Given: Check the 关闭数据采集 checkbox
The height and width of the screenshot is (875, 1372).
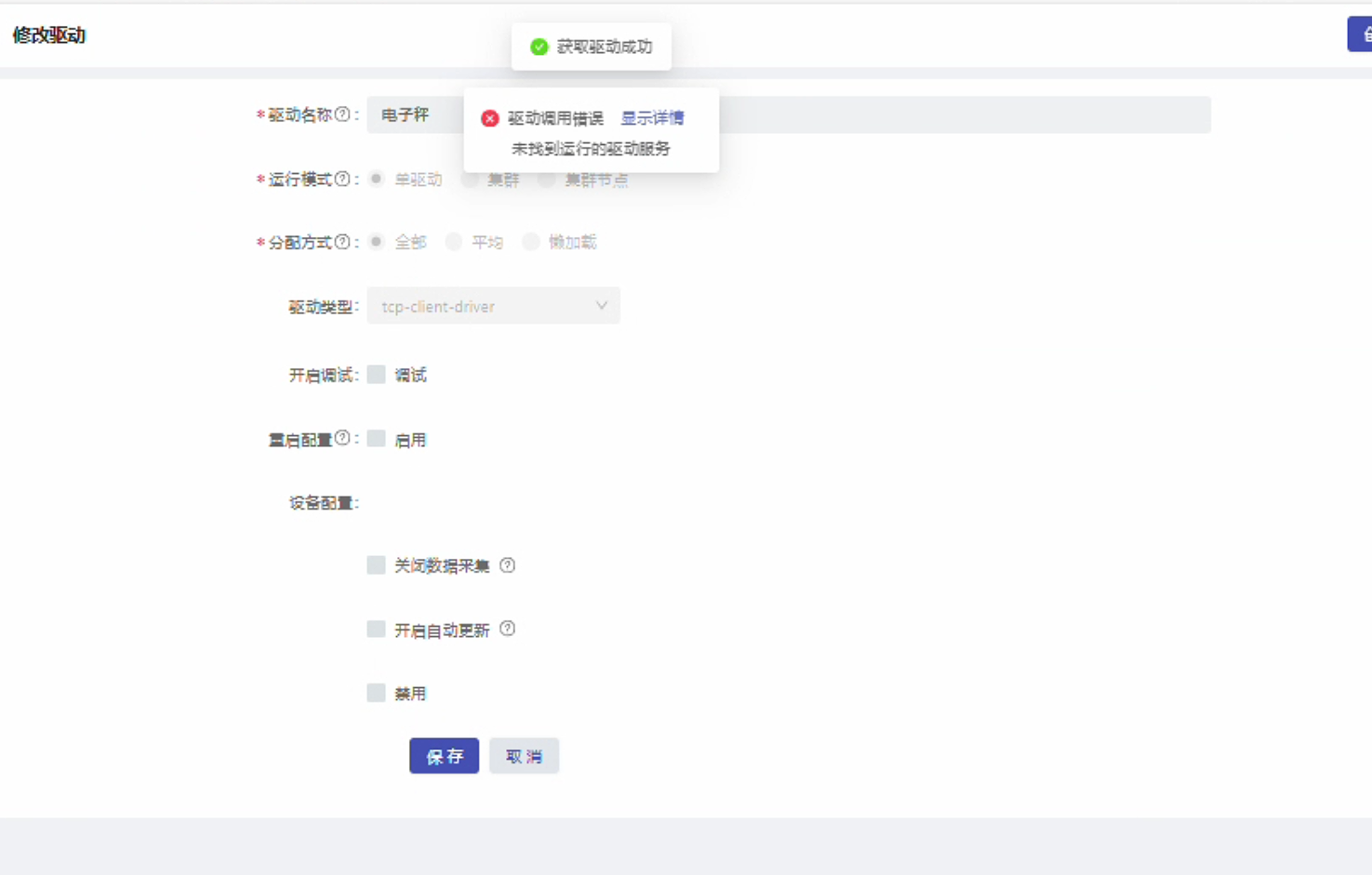Looking at the screenshot, I should click(376, 565).
